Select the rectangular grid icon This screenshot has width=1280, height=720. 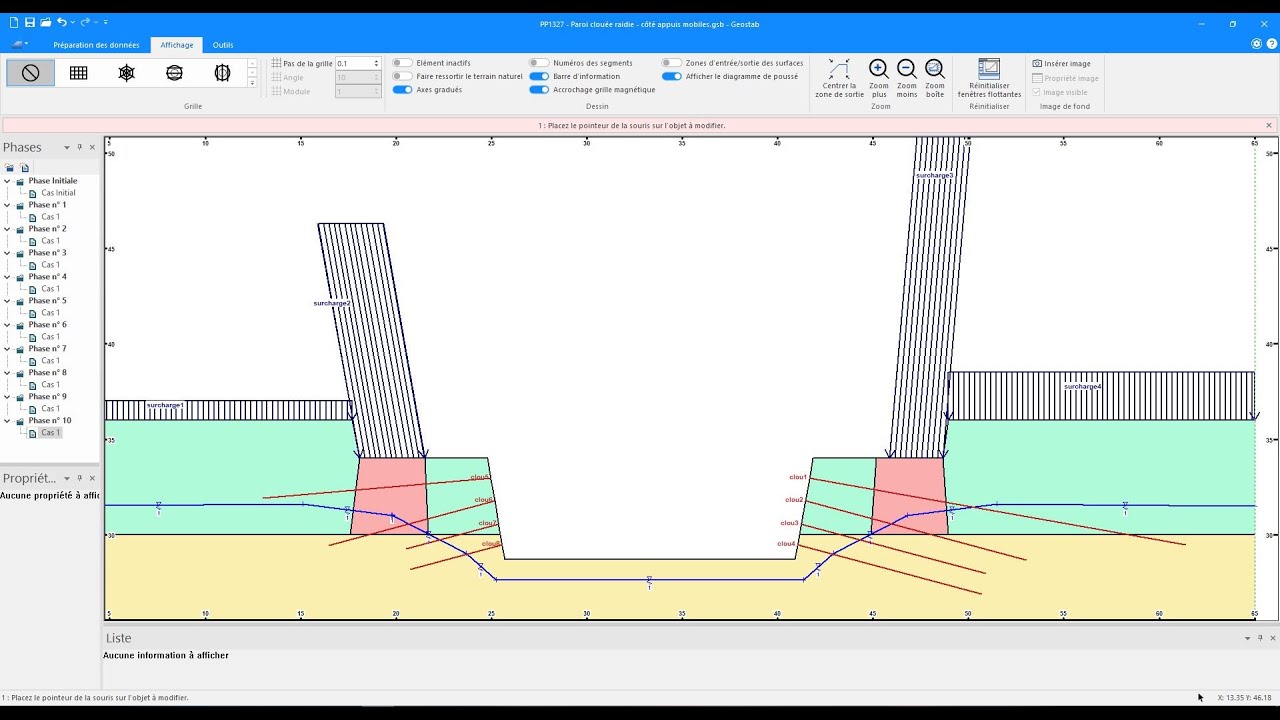[78, 73]
